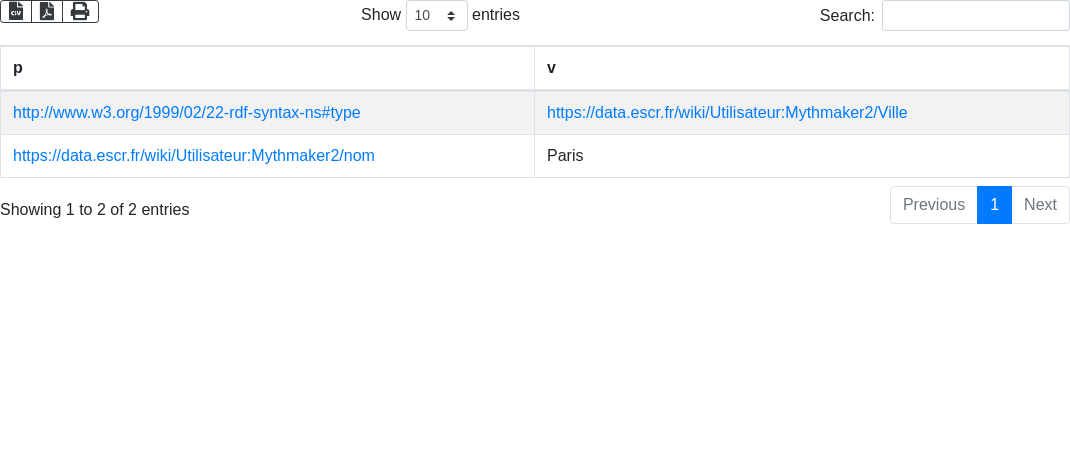The image size is (1070, 450).
Task: Export the table as CSV
Action: [x=16, y=11]
